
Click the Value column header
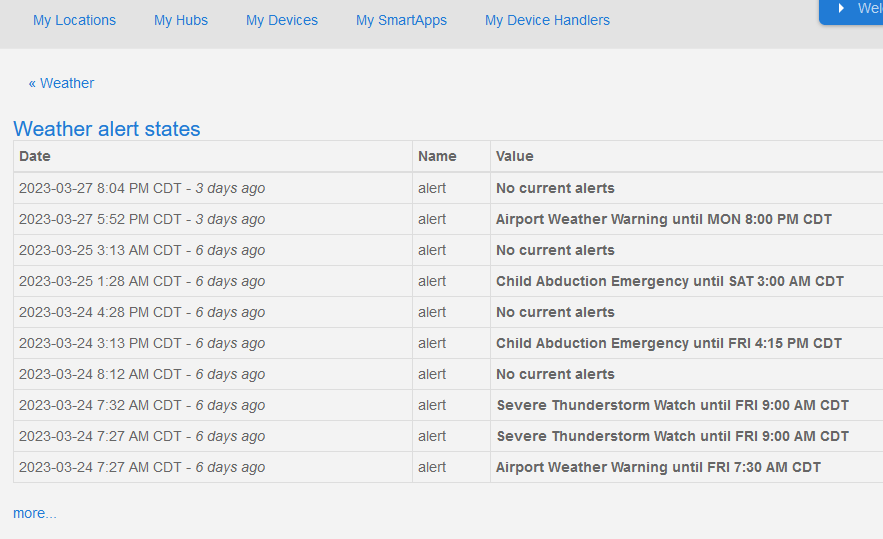(x=515, y=156)
